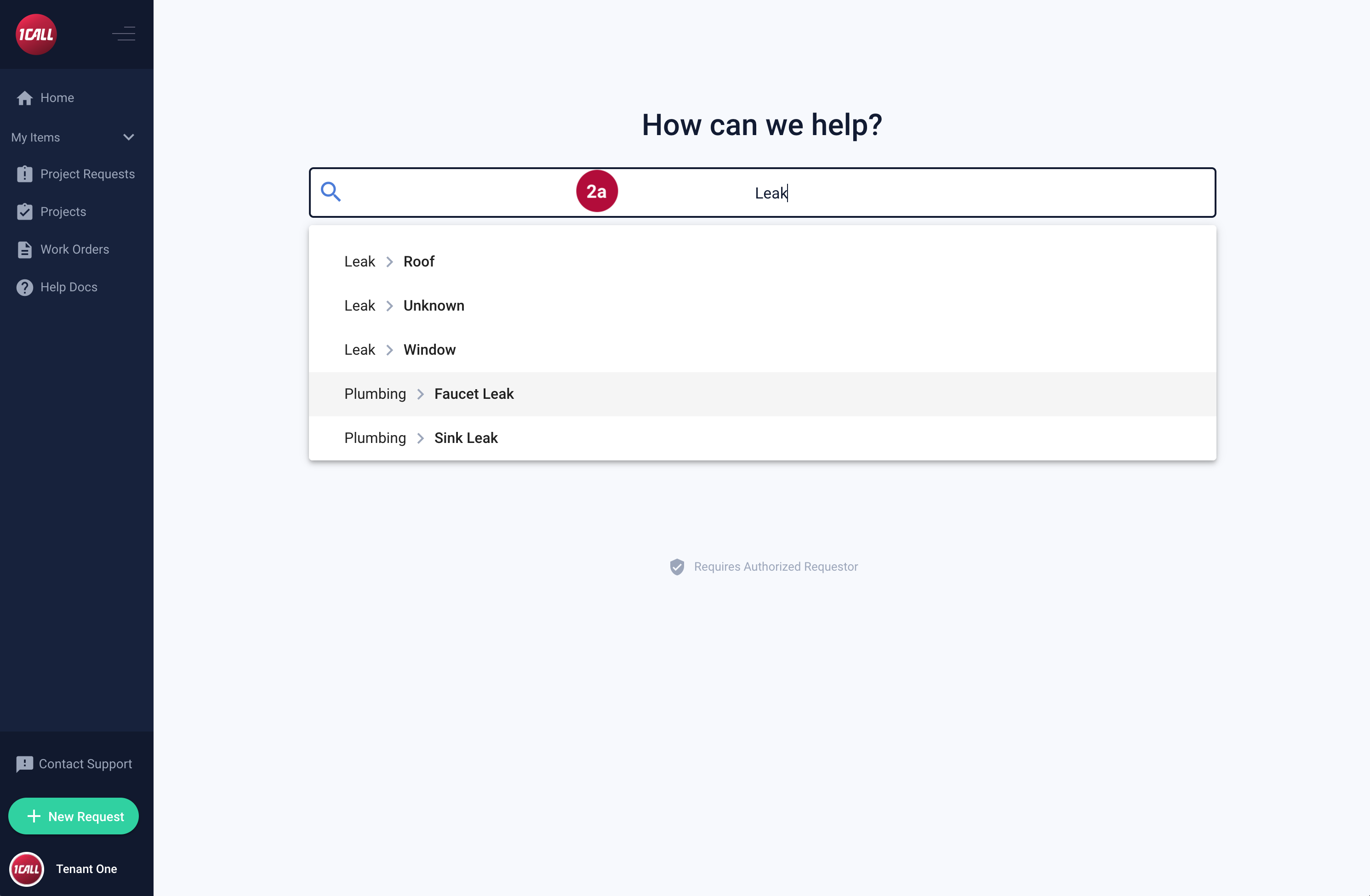Collapse the sidebar with the hamburger icon
This screenshot has height=896, width=1370.
pos(124,34)
